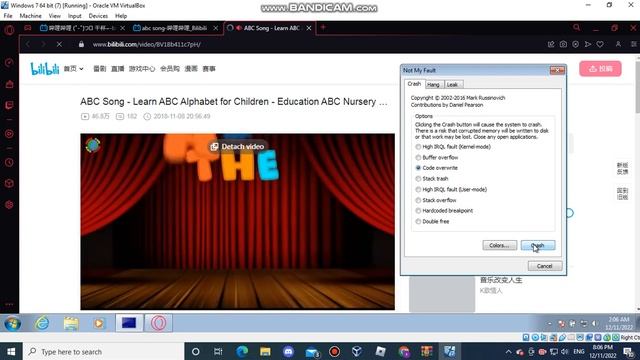Image resolution: width=640 pixels, height=360 pixels.
Task: Click 会员购 navigation link
Action: [x=170, y=69]
